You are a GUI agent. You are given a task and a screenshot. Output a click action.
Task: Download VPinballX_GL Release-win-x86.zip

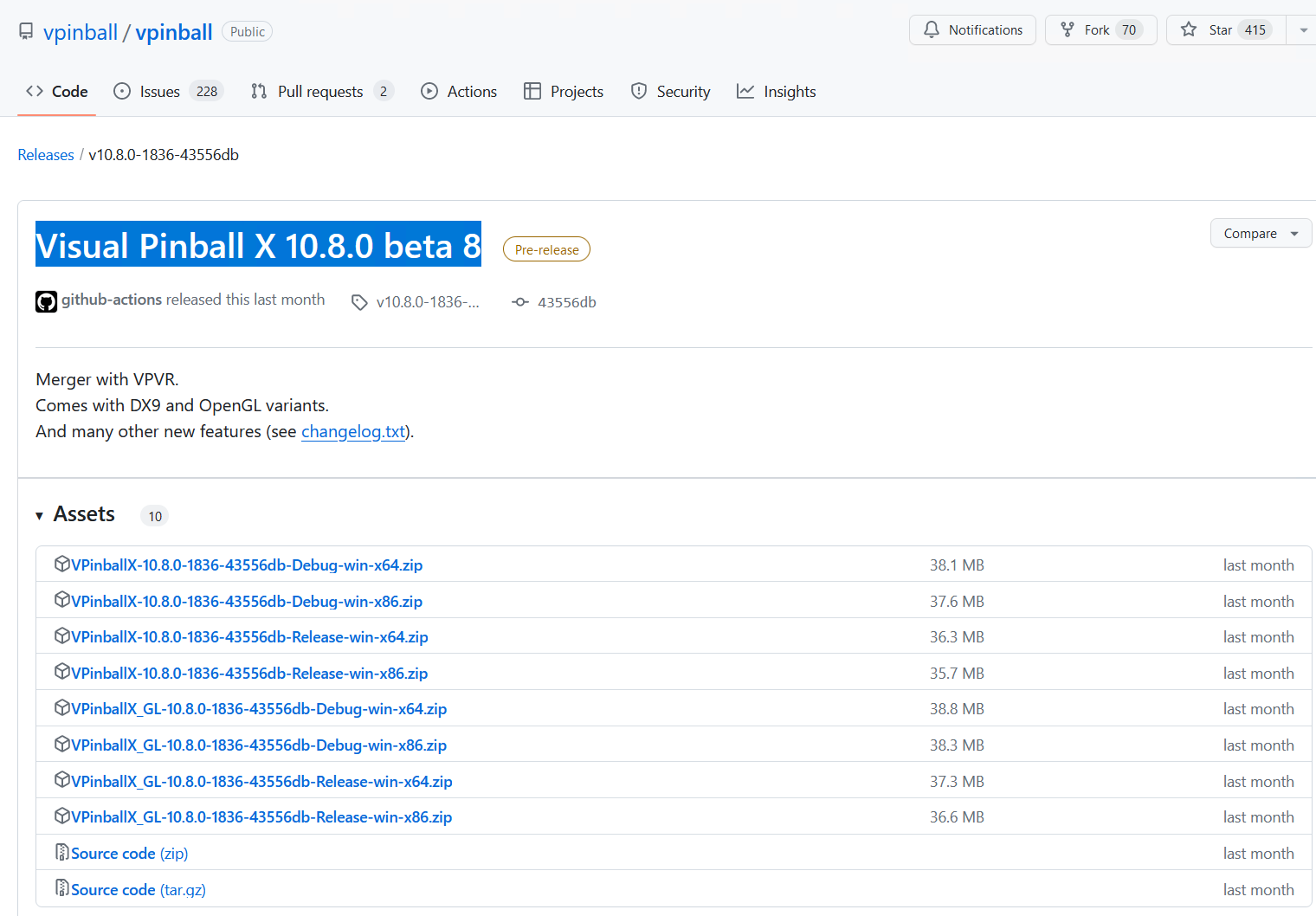point(261,817)
